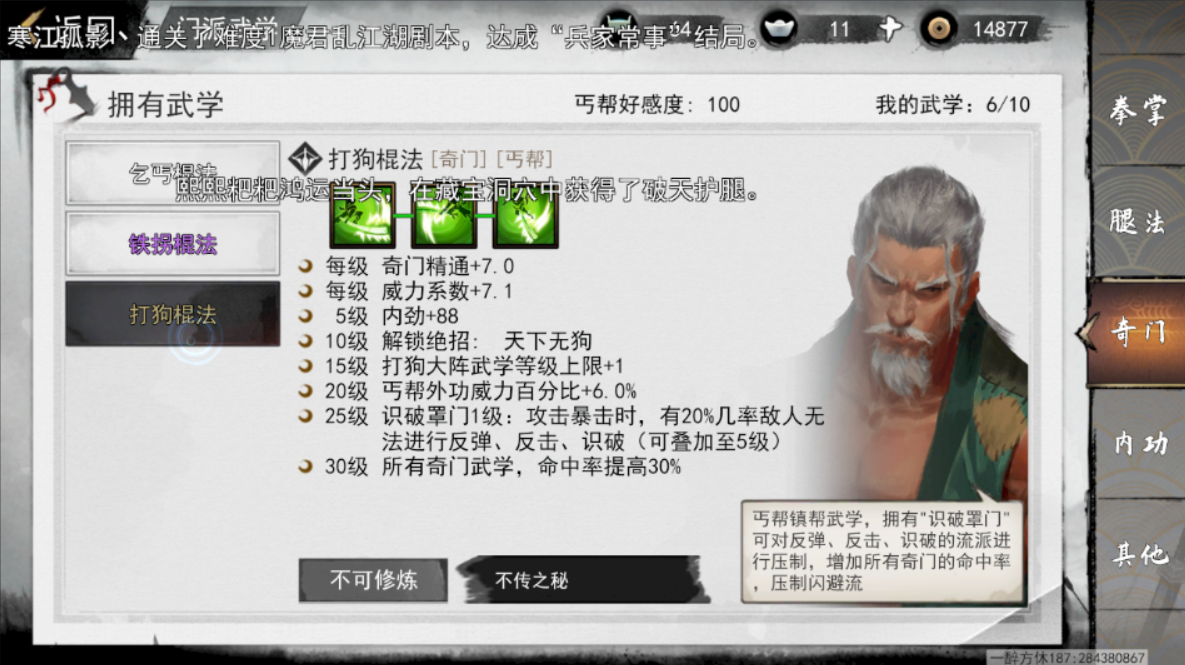Click the 不可修炼 button
The height and width of the screenshot is (665, 1185).
coord(373,580)
